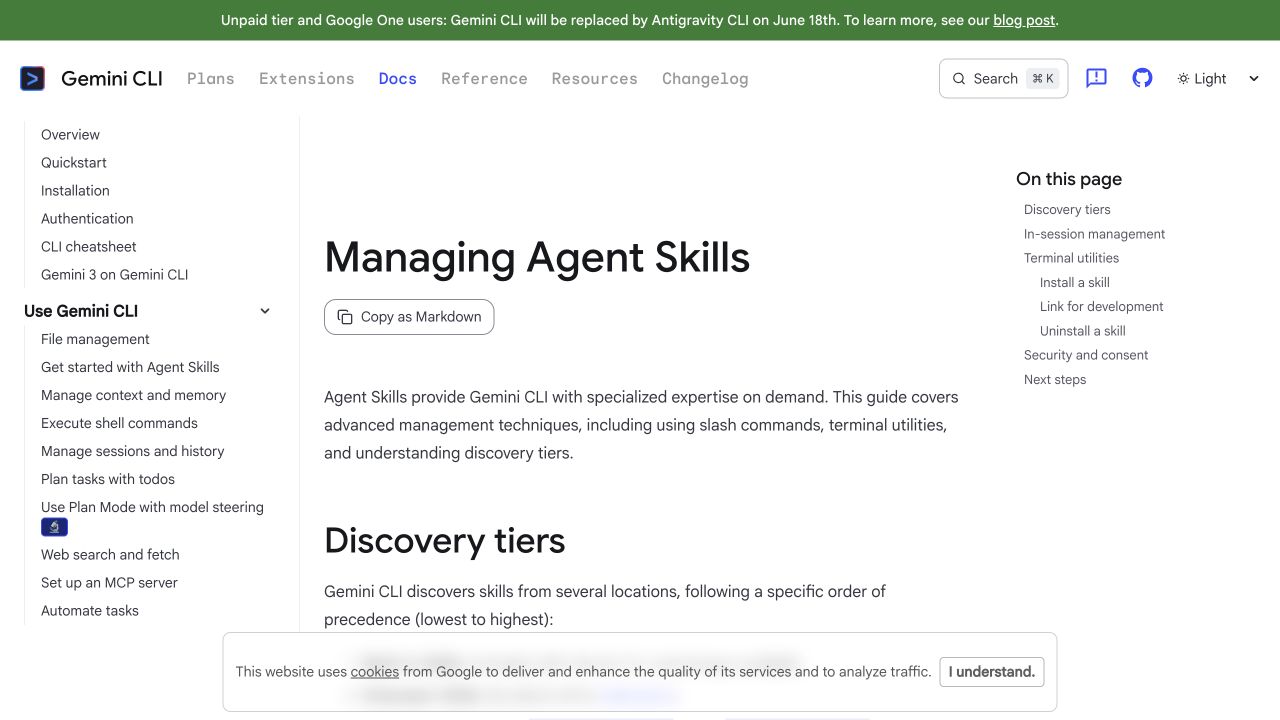The width and height of the screenshot is (1280, 720).
Task: Open Manage sessions and history
Action: [x=132, y=452]
